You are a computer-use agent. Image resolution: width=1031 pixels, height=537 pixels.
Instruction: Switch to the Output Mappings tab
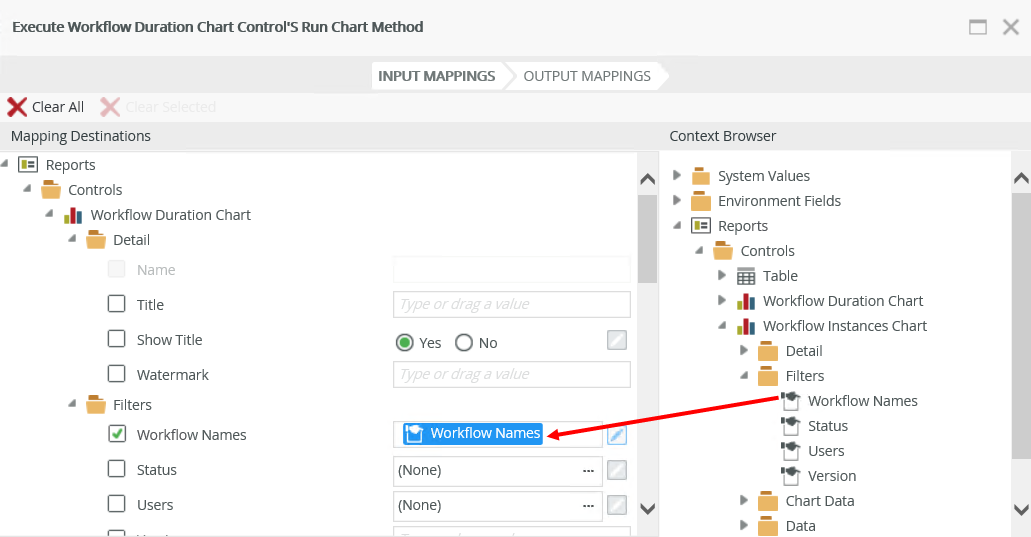coord(587,76)
